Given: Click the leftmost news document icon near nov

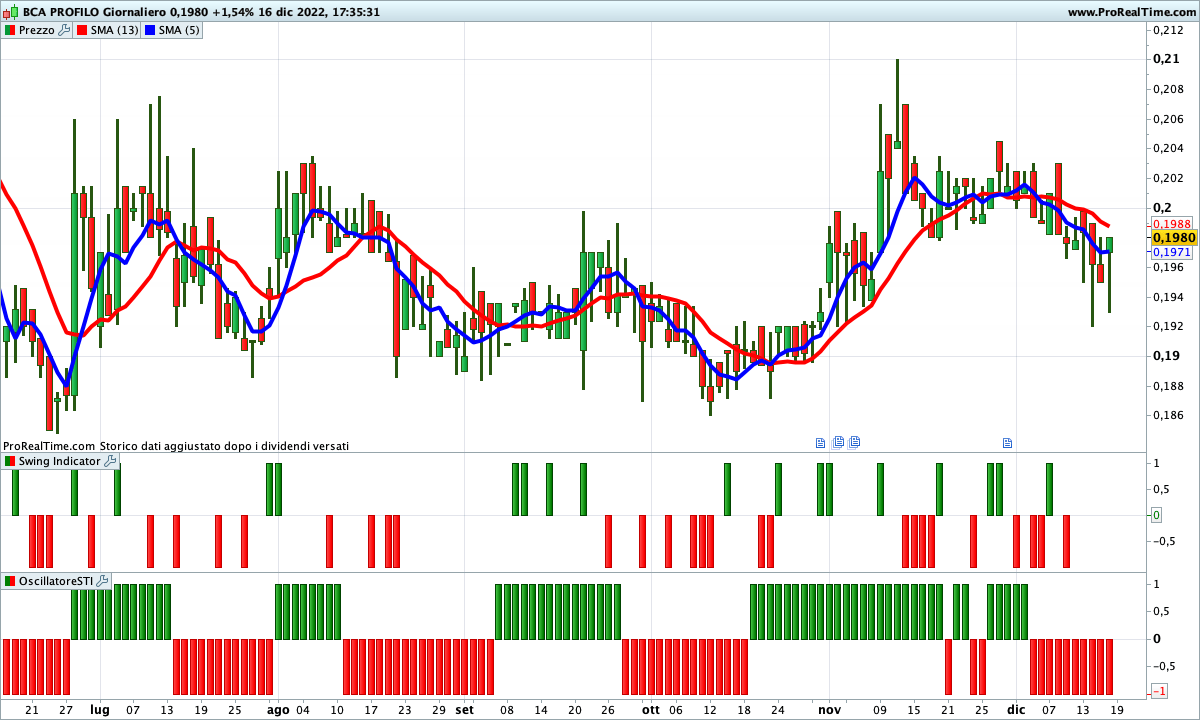Looking at the screenshot, I should pyautogui.click(x=821, y=442).
